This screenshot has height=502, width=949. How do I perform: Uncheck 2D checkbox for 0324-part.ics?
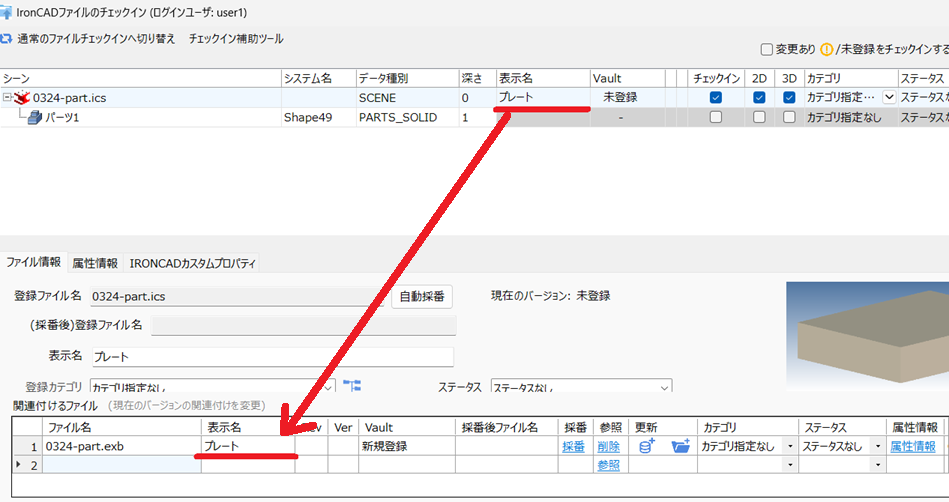tap(759, 97)
